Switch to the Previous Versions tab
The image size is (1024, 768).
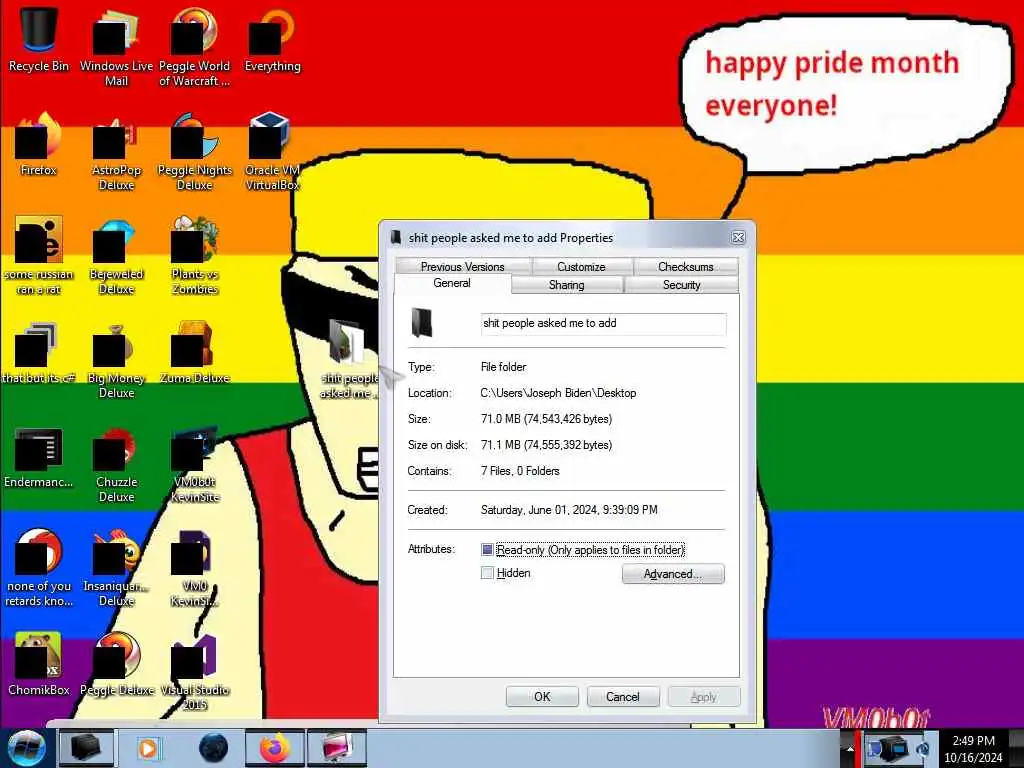462,266
